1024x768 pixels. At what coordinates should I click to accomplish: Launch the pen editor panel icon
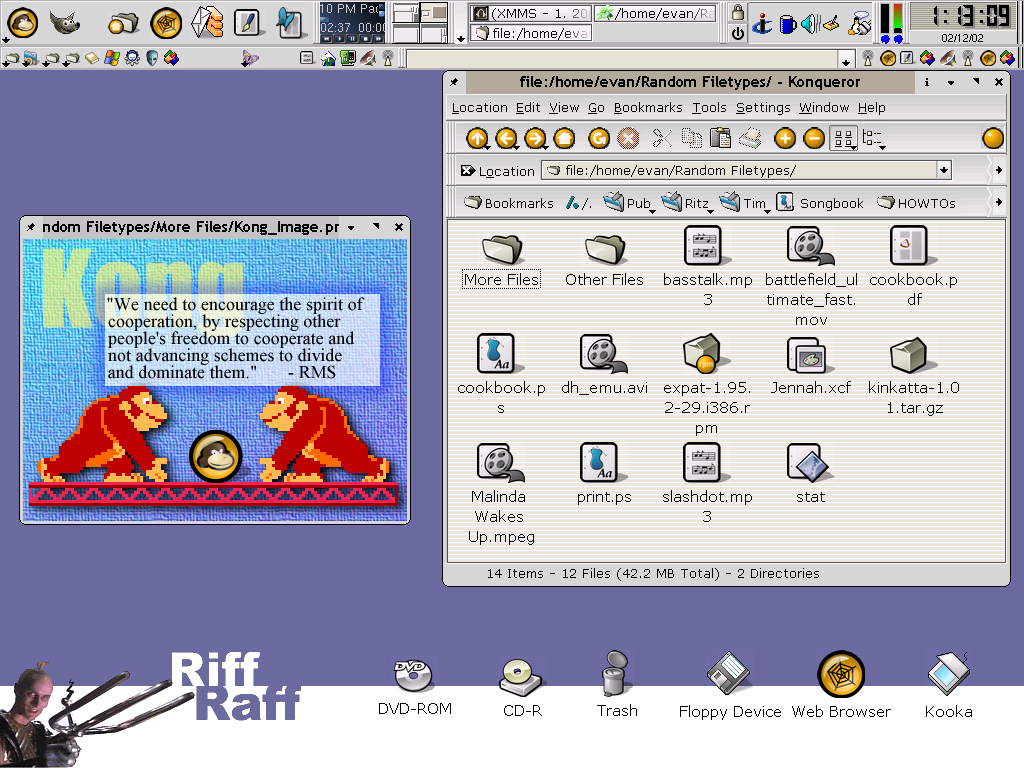click(x=248, y=22)
